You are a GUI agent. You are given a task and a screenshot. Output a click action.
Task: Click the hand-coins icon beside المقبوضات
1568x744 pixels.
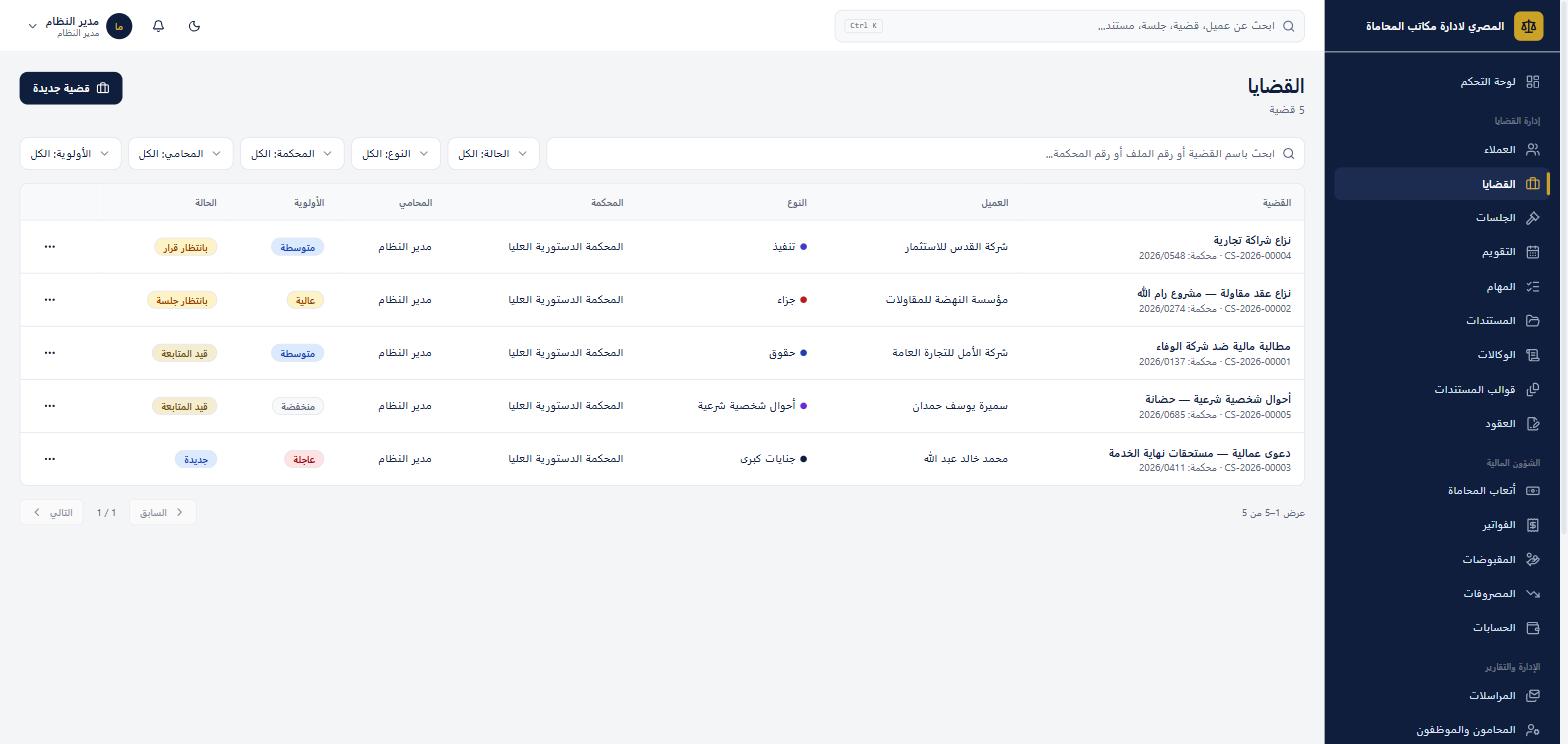[x=1532, y=560]
